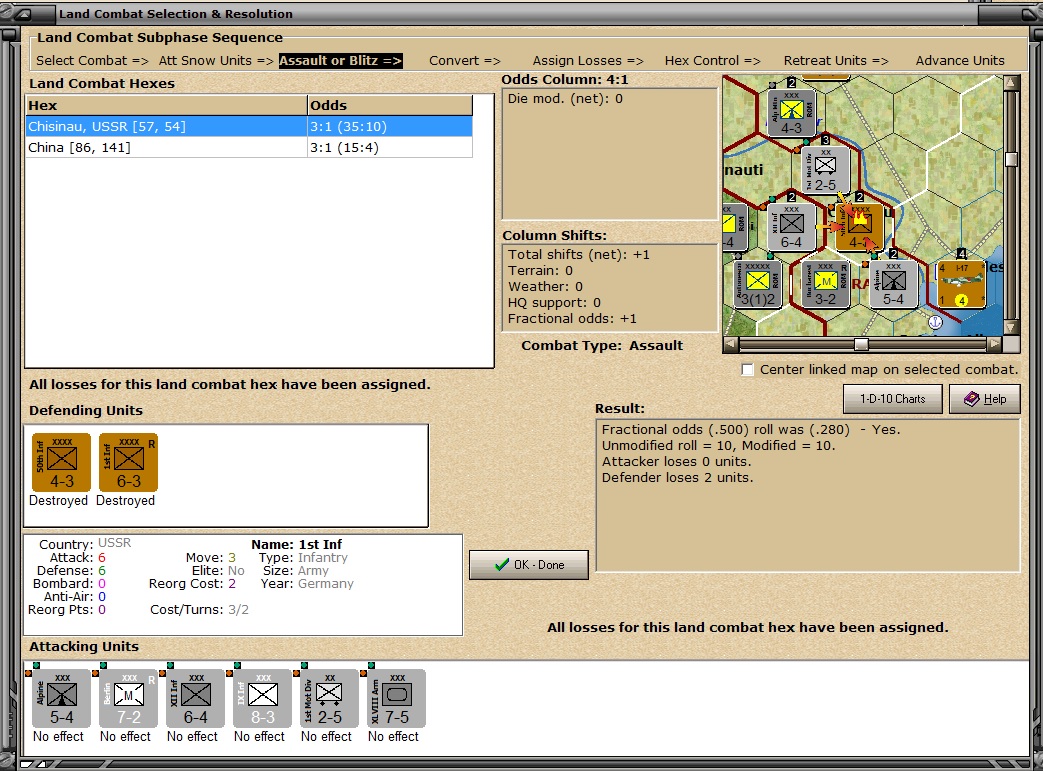Click the yellow 4-3 Romanian unit on map
Image resolution: width=1043 pixels, height=771 pixels.
[792, 113]
